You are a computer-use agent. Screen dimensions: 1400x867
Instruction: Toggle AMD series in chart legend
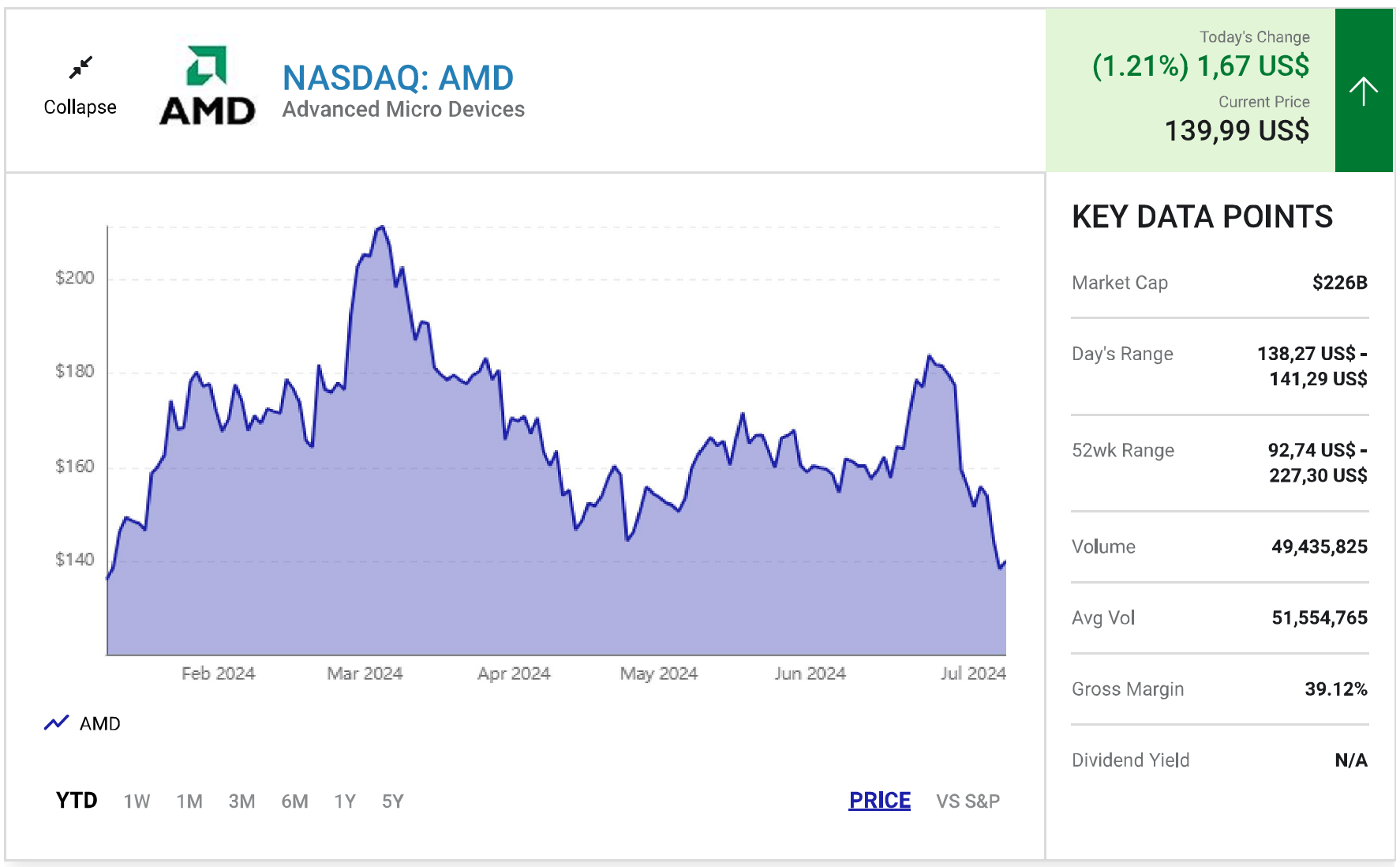[99, 723]
